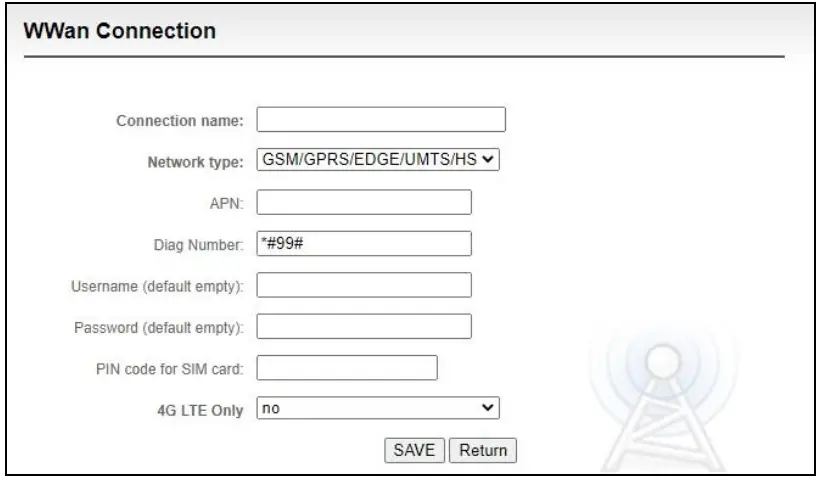Focus the APN input box

(x=364, y=203)
